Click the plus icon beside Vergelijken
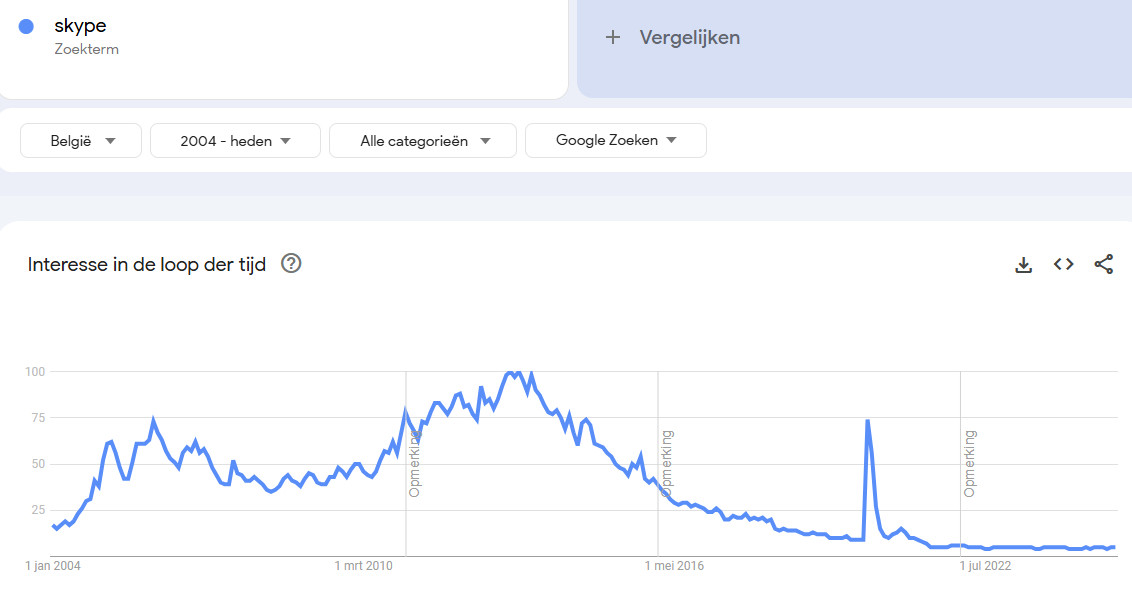Image resolution: width=1132 pixels, height=615 pixels. click(612, 38)
